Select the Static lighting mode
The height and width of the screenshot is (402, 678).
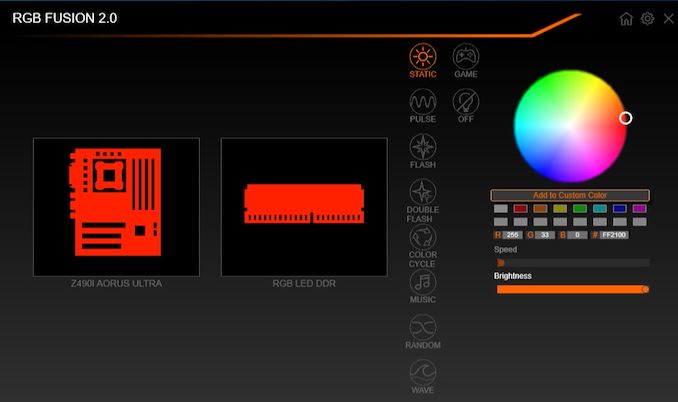(x=423, y=61)
